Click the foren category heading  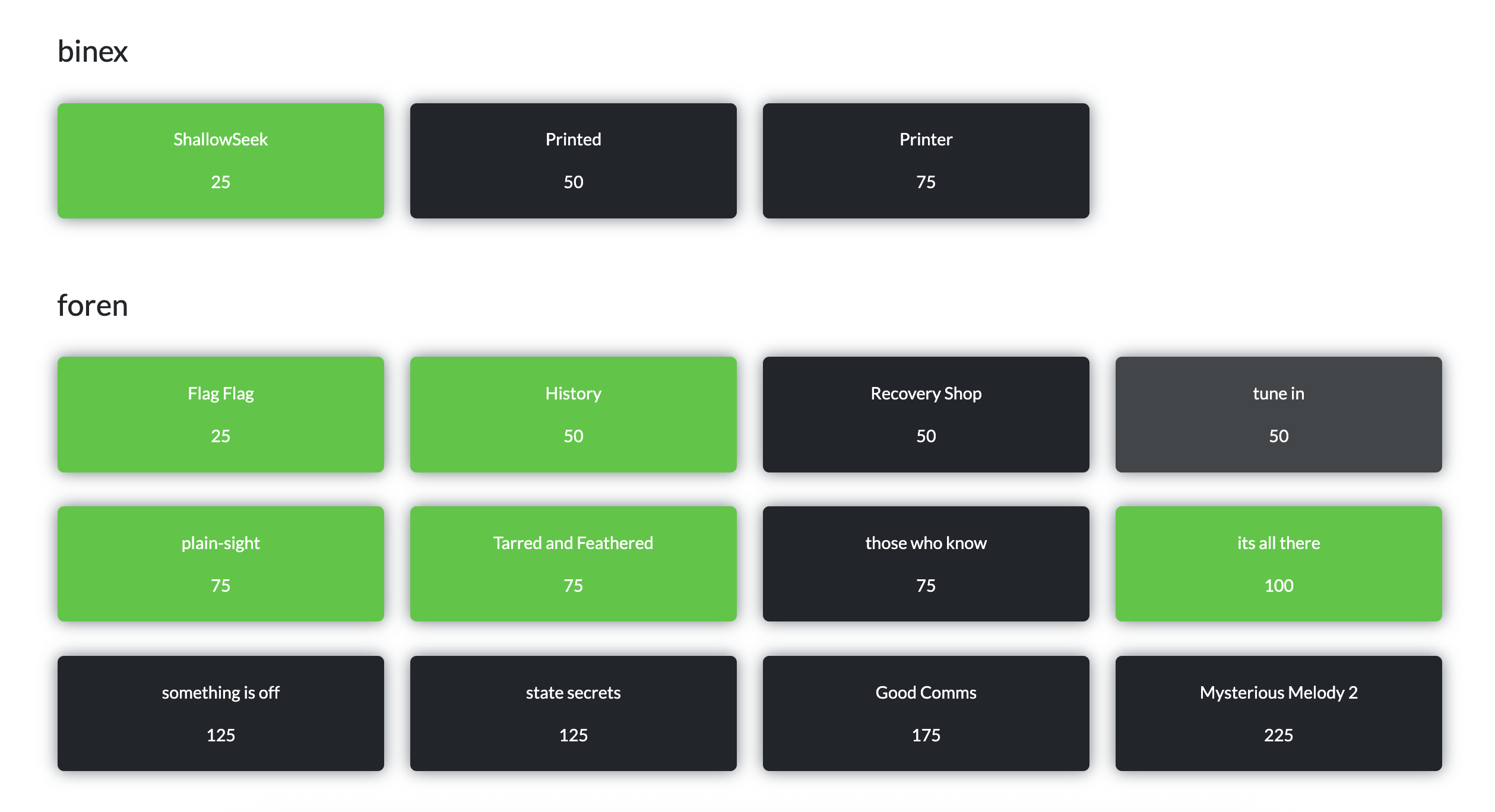point(93,306)
